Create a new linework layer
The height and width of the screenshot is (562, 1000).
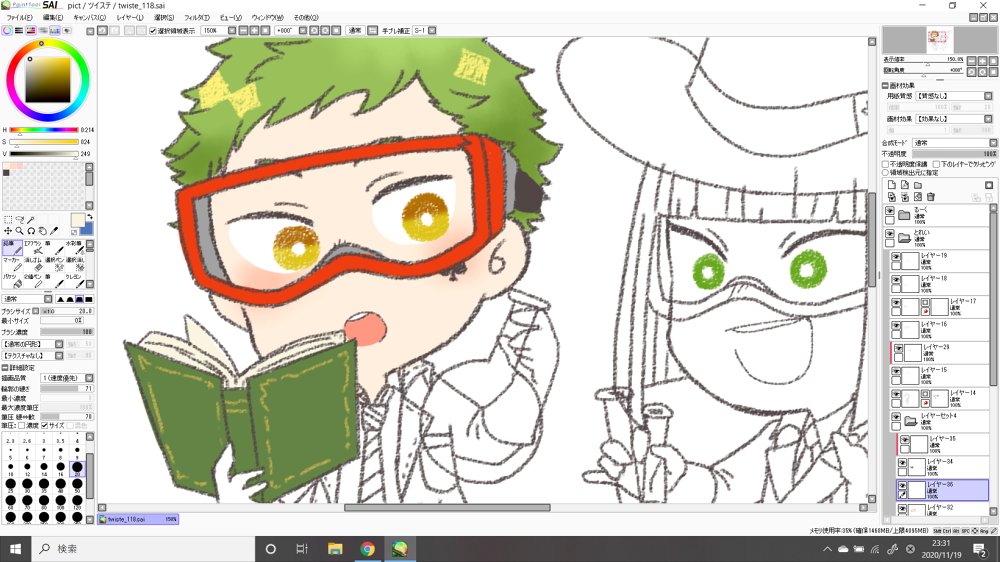(x=904, y=185)
